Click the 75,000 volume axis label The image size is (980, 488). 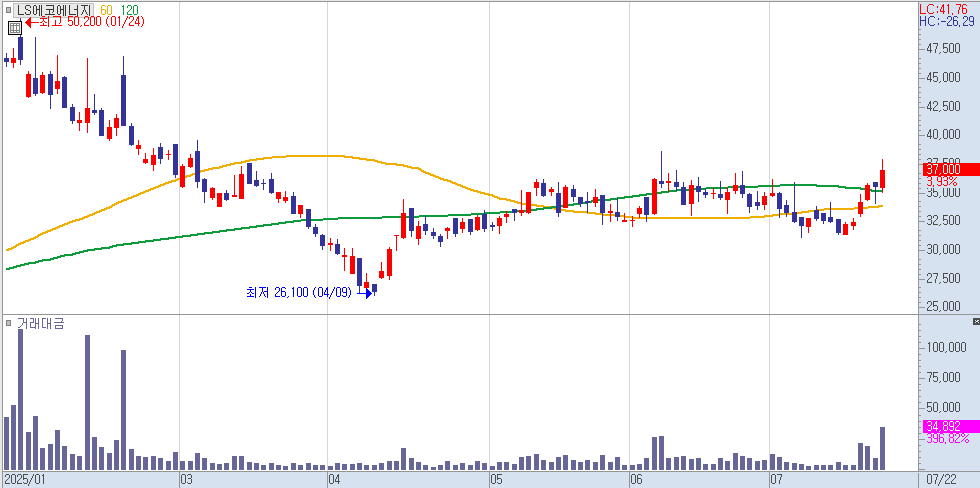click(x=943, y=377)
